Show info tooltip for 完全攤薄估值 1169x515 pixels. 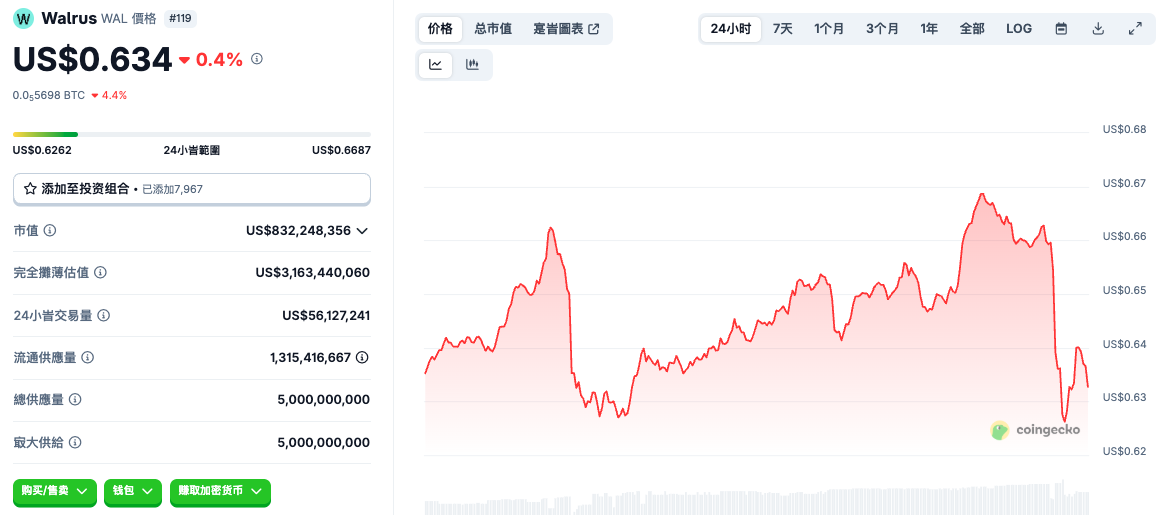coord(100,273)
